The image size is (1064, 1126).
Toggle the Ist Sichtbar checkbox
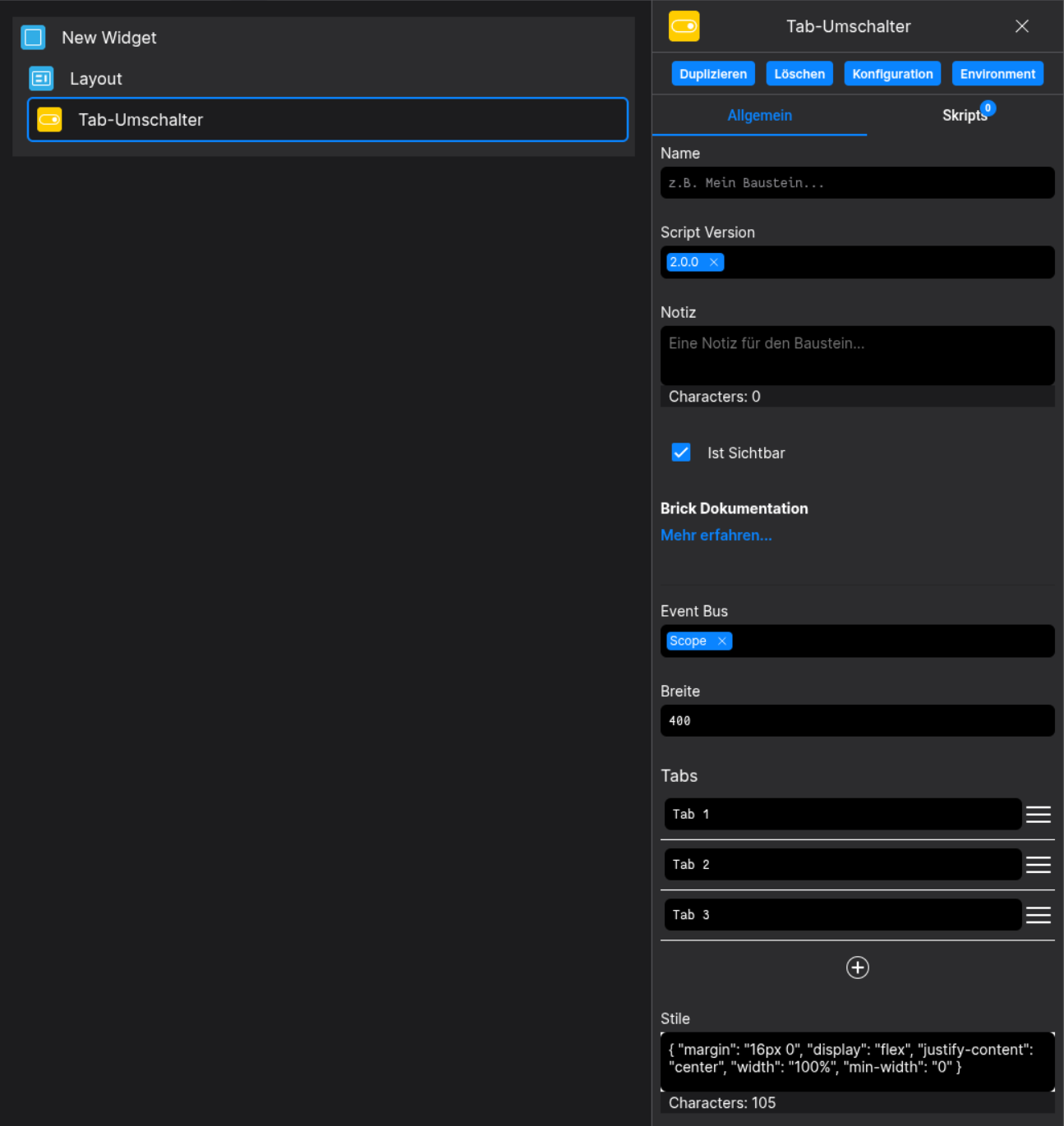pos(681,453)
